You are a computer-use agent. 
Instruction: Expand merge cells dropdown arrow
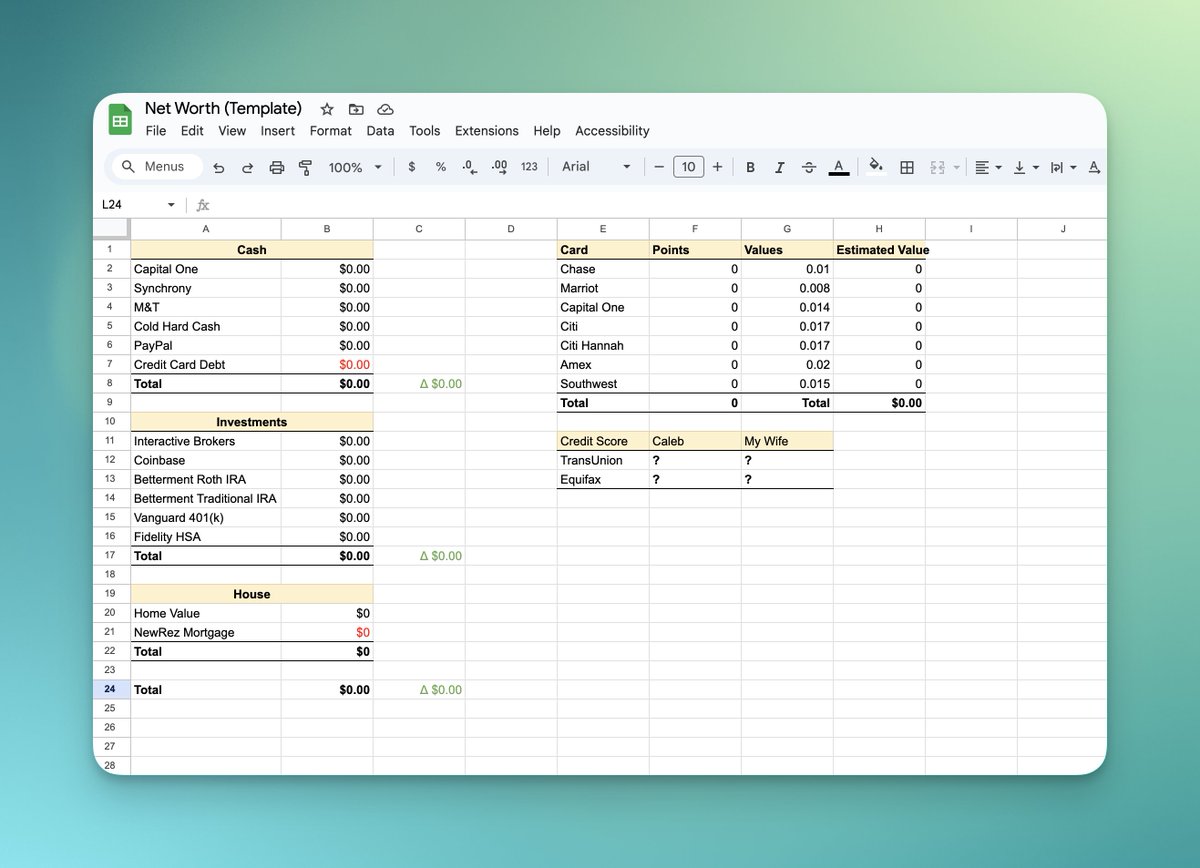click(x=956, y=168)
